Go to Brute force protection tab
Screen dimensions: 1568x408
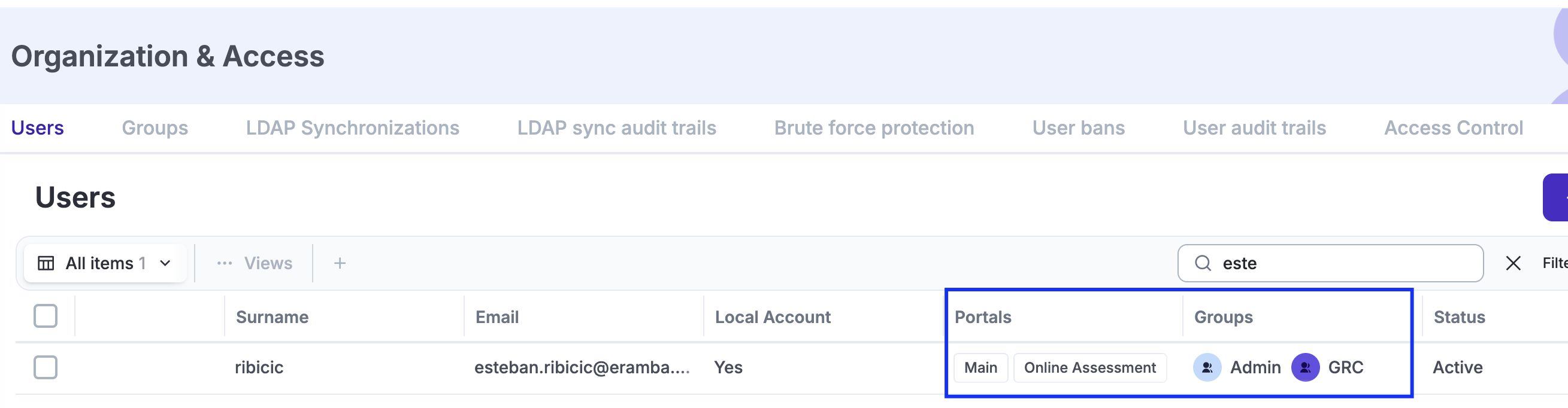(x=873, y=127)
